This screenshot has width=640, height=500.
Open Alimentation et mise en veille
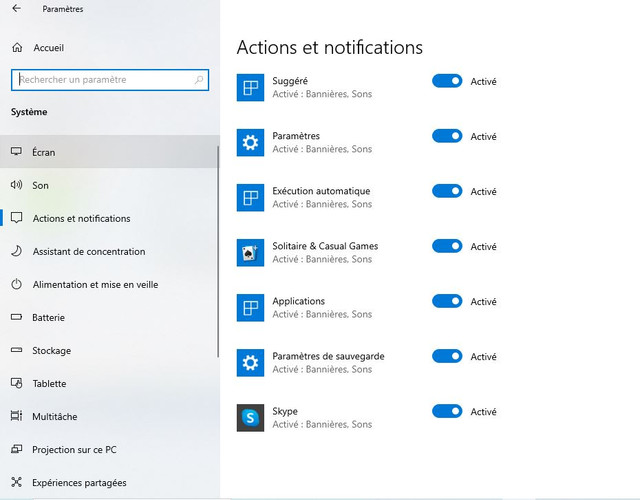[109, 284]
